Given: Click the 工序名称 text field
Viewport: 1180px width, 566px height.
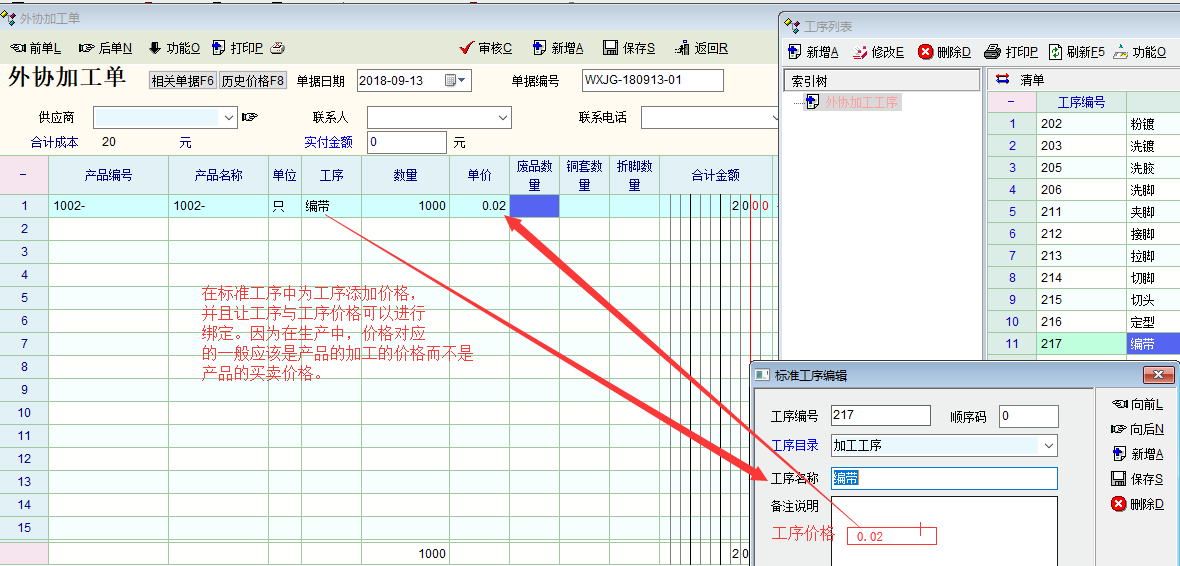Looking at the screenshot, I should 943,478.
